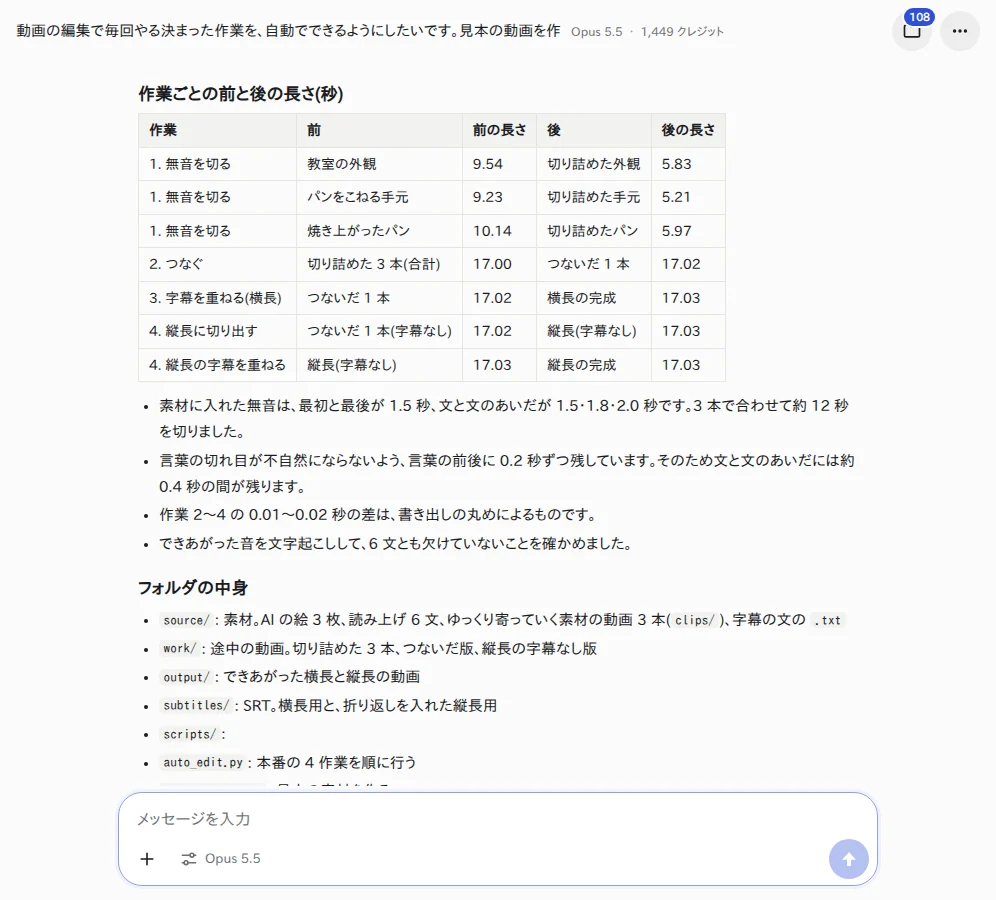
Task: Click the auto_edit.py code label
Action: pos(203,762)
